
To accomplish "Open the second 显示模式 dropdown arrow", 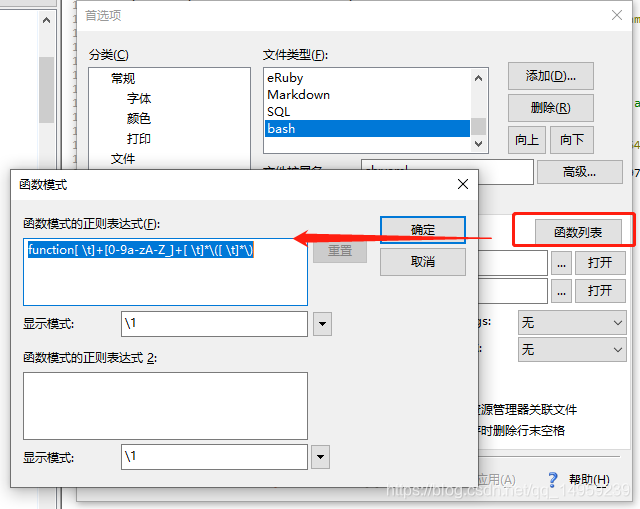I will pyautogui.click(x=320, y=457).
